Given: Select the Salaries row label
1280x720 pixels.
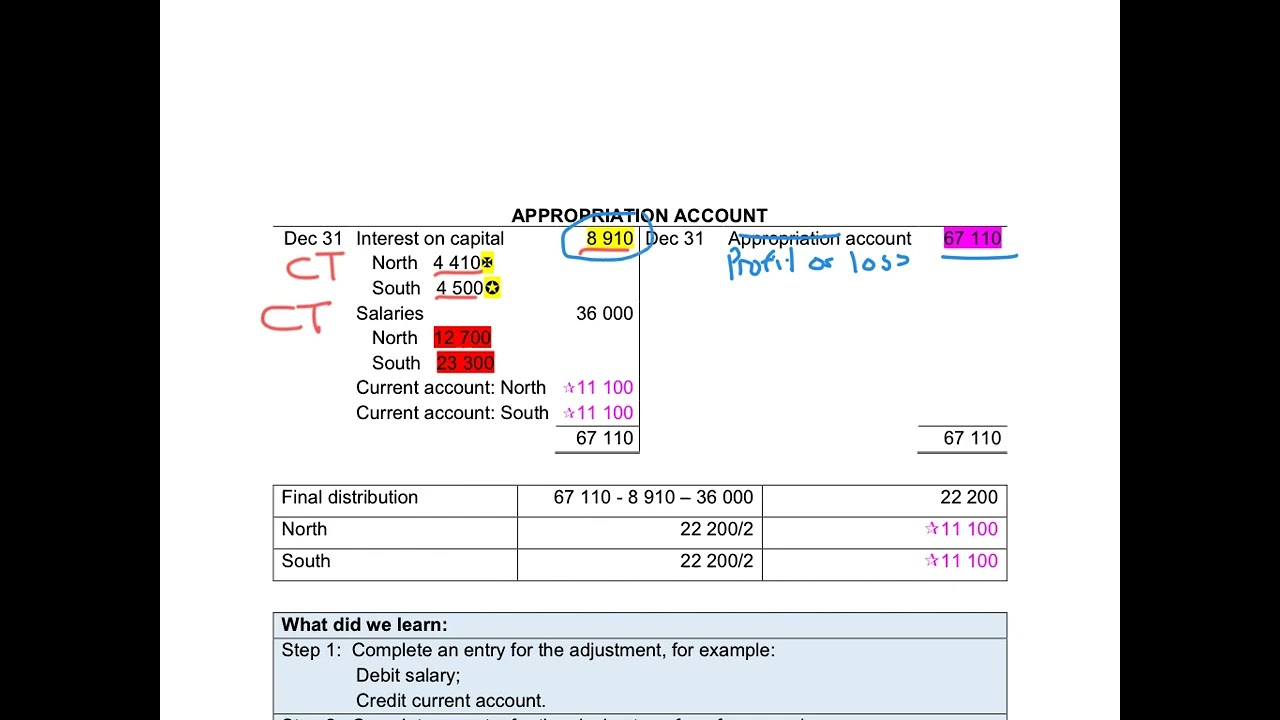Looking at the screenshot, I should (390, 314).
